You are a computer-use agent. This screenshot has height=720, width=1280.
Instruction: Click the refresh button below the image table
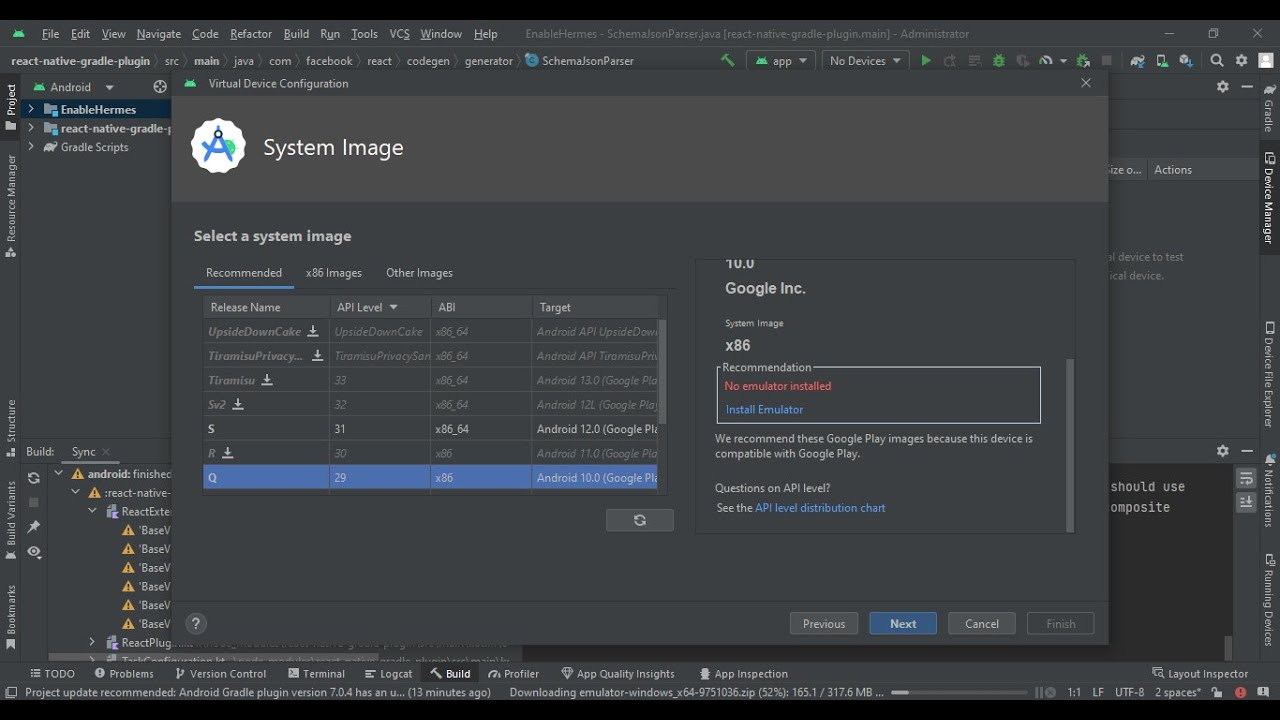point(640,520)
